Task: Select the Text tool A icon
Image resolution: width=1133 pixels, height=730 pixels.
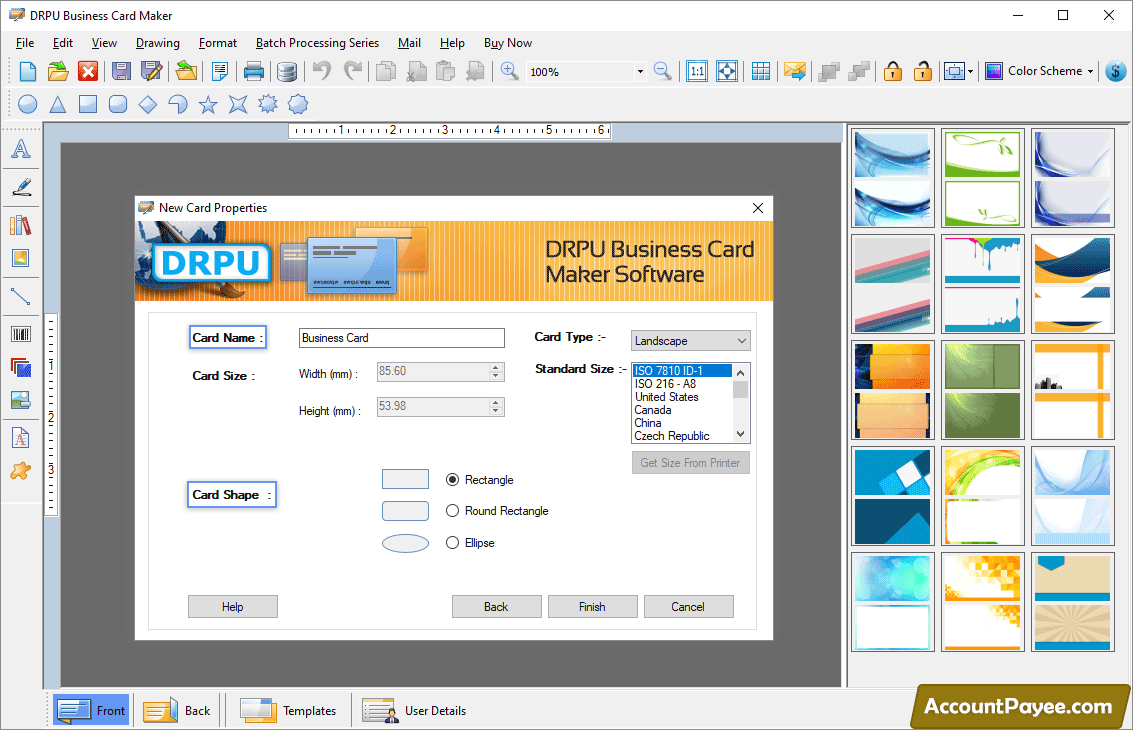Action: click(x=21, y=149)
